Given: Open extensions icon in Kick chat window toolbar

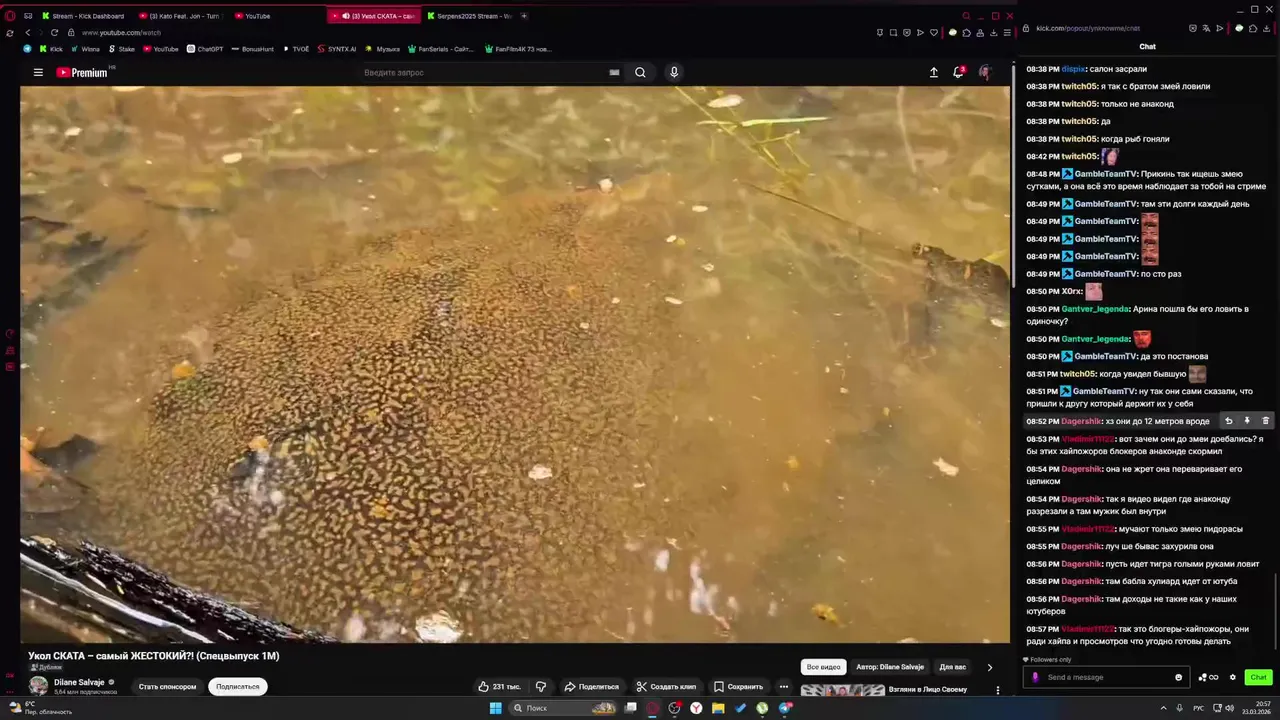Looking at the screenshot, I should (x=1253, y=28).
